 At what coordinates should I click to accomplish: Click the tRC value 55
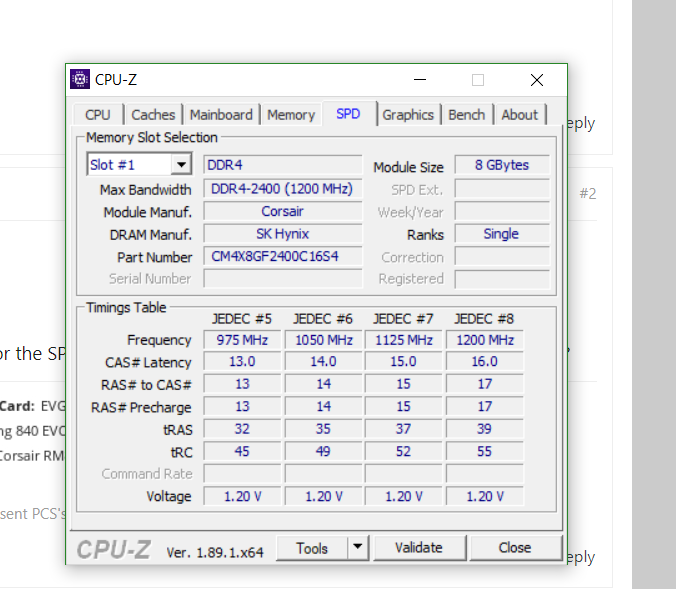pos(485,451)
